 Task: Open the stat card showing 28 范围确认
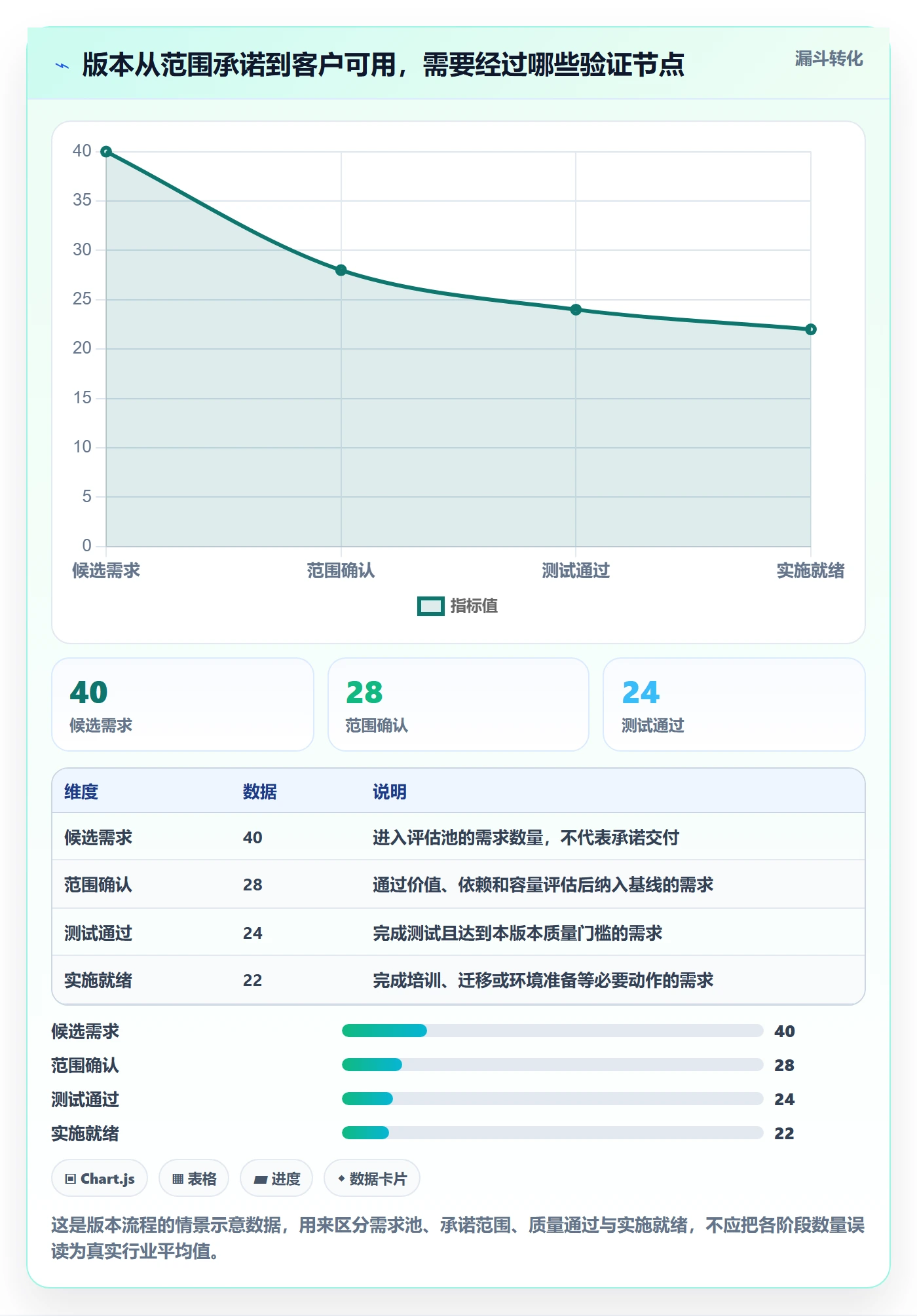click(x=458, y=704)
